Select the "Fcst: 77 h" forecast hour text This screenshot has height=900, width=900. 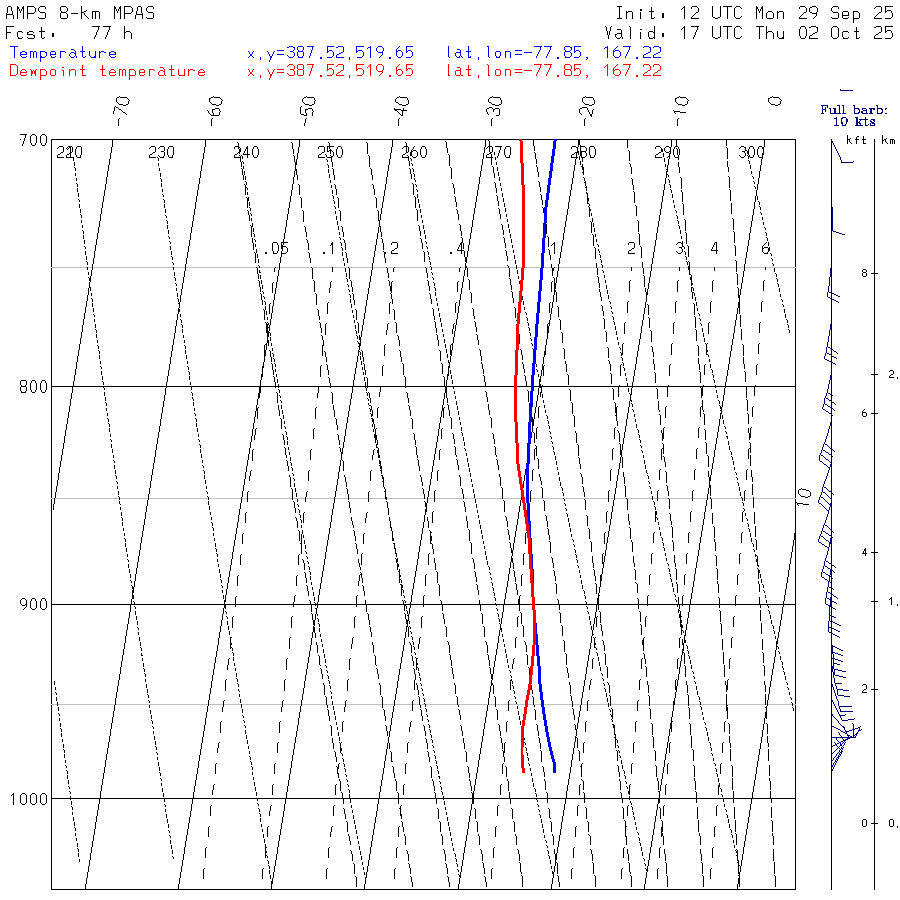(x=69, y=33)
